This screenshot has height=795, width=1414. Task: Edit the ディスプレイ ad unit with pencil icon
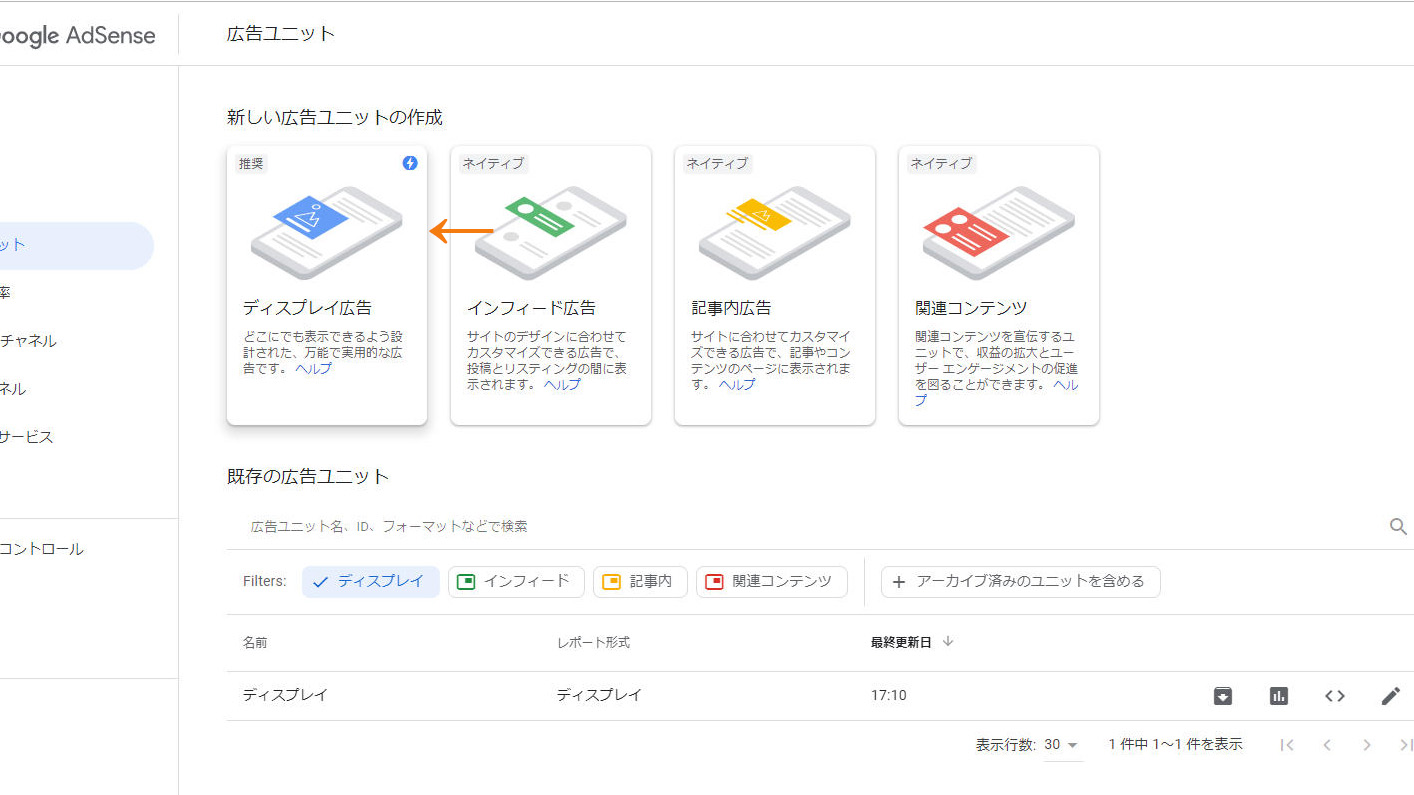(1391, 696)
